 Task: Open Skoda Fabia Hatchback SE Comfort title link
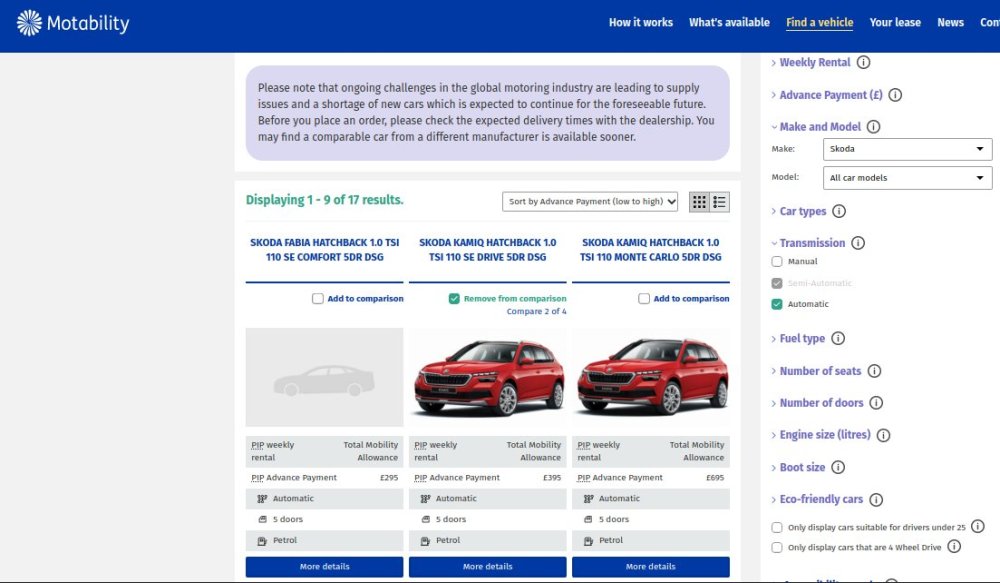(325, 250)
